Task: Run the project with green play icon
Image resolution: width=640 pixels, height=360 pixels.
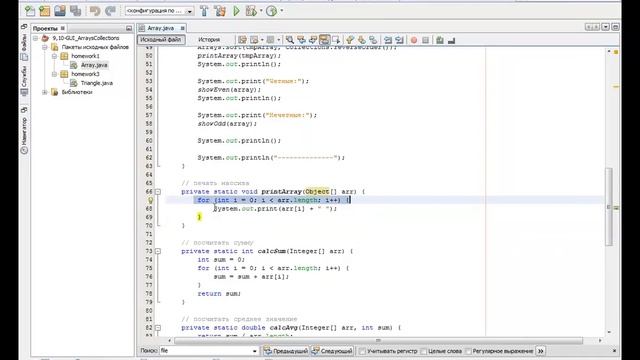Action: pyautogui.click(x=236, y=11)
